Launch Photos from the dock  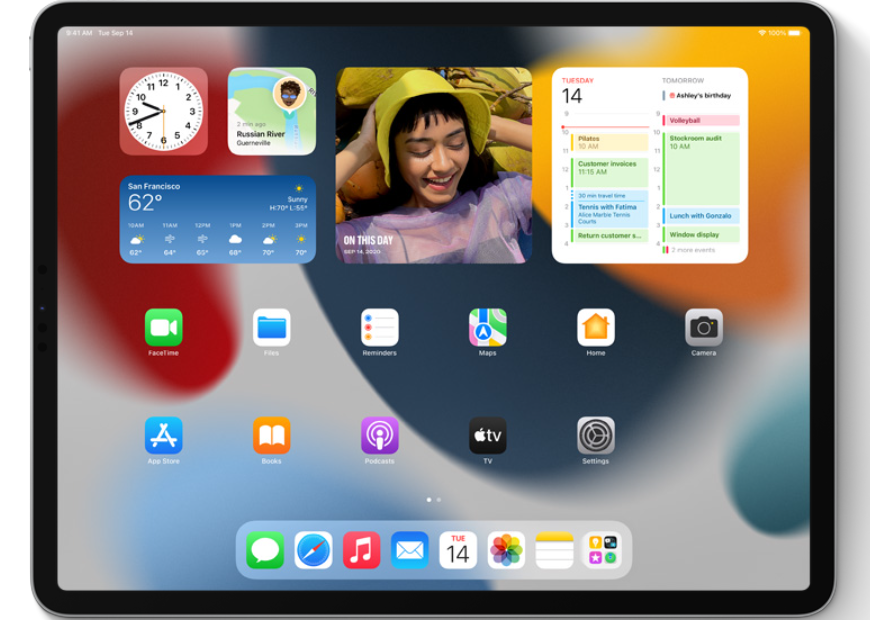click(506, 550)
